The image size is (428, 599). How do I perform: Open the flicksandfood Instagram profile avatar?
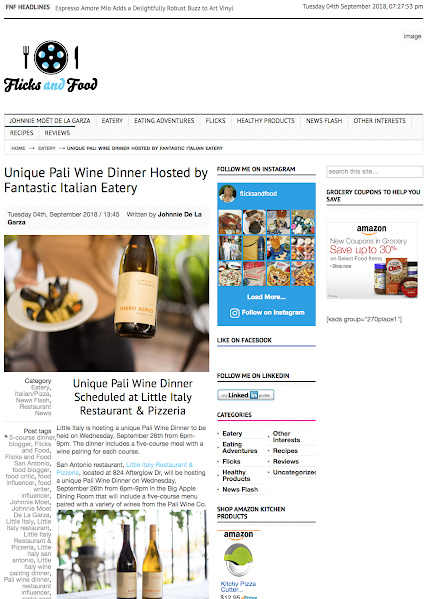pyautogui.click(x=227, y=194)
